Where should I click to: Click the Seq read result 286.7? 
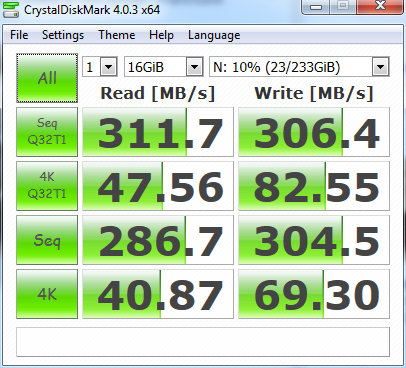tap(158, 240)
